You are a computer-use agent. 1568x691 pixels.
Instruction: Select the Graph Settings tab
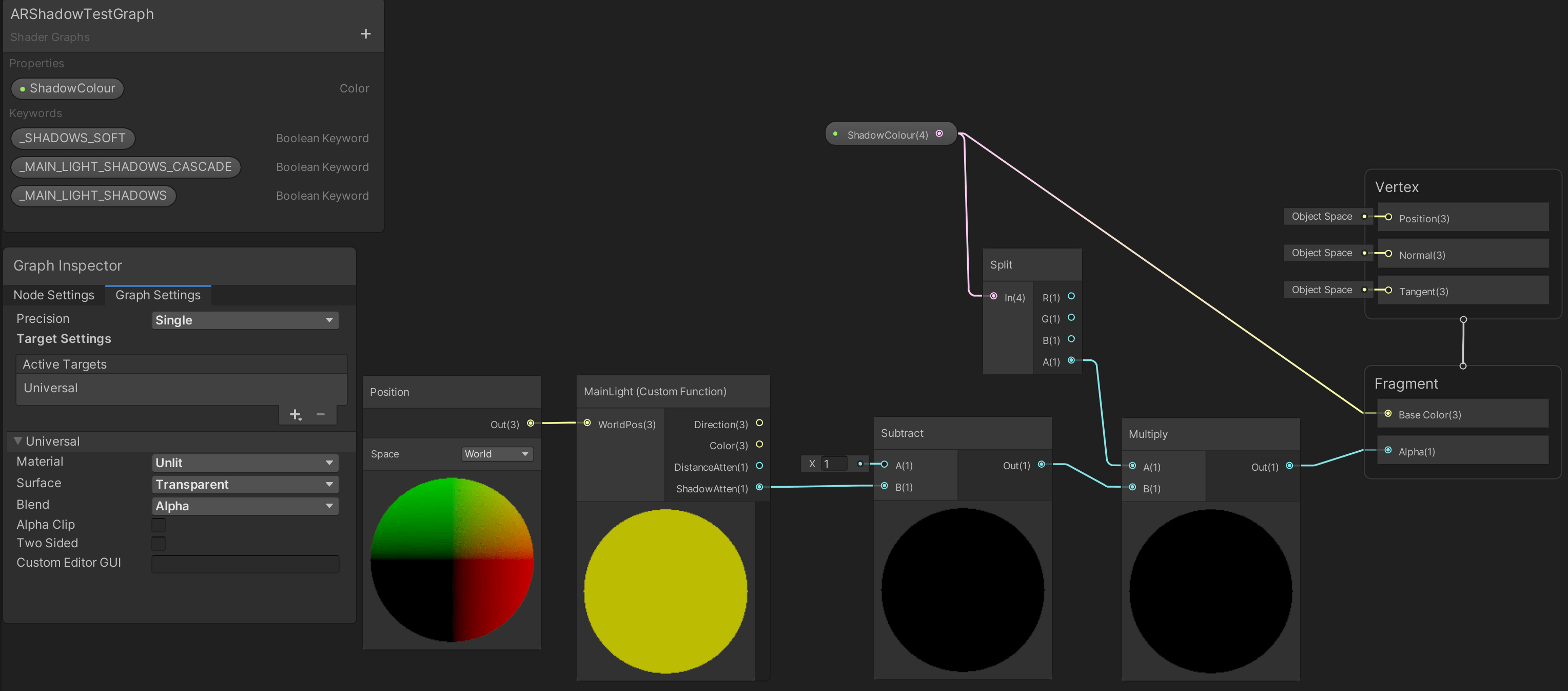158,295
